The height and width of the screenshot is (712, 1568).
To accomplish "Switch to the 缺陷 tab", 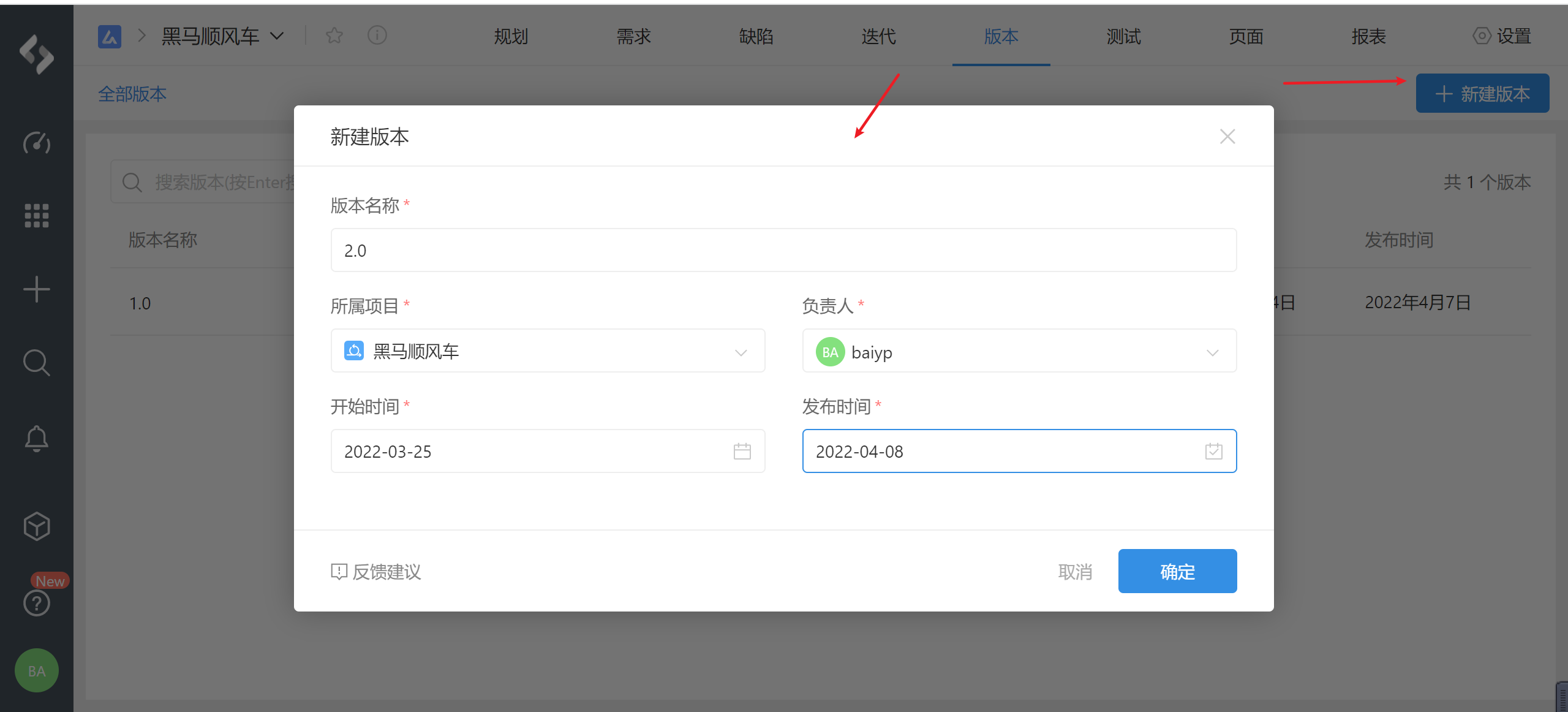I will (x=756, y=37).
